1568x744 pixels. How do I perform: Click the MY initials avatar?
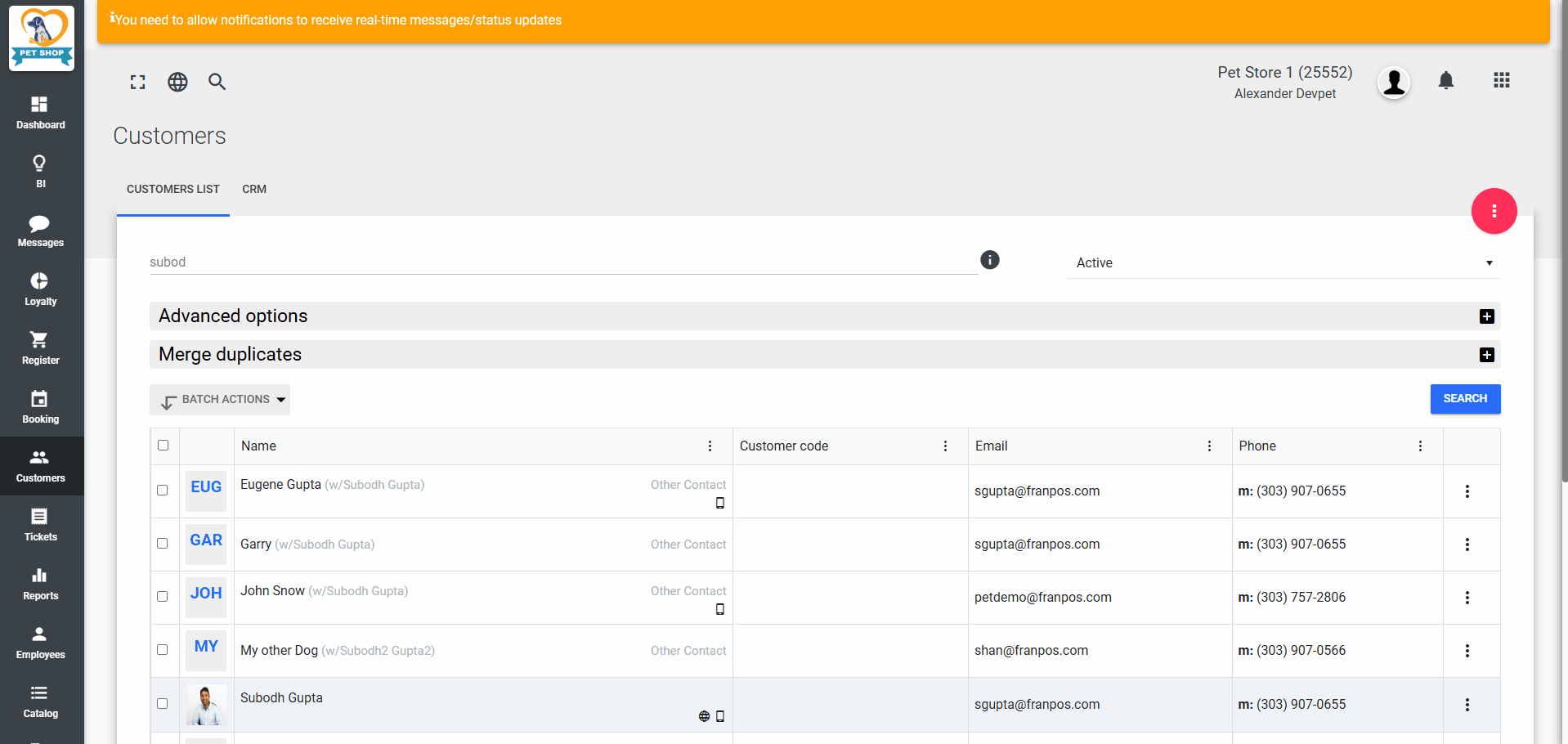tap(206, 651)
